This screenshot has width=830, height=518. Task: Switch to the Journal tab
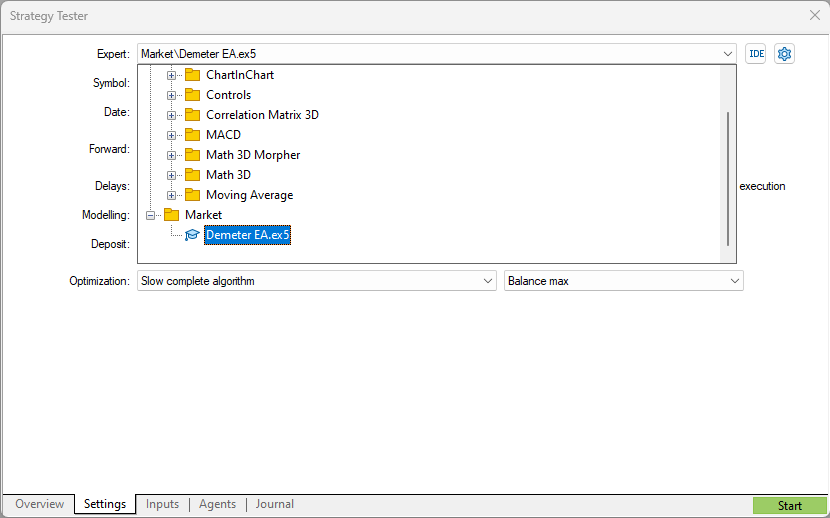[x=275, y=504]
